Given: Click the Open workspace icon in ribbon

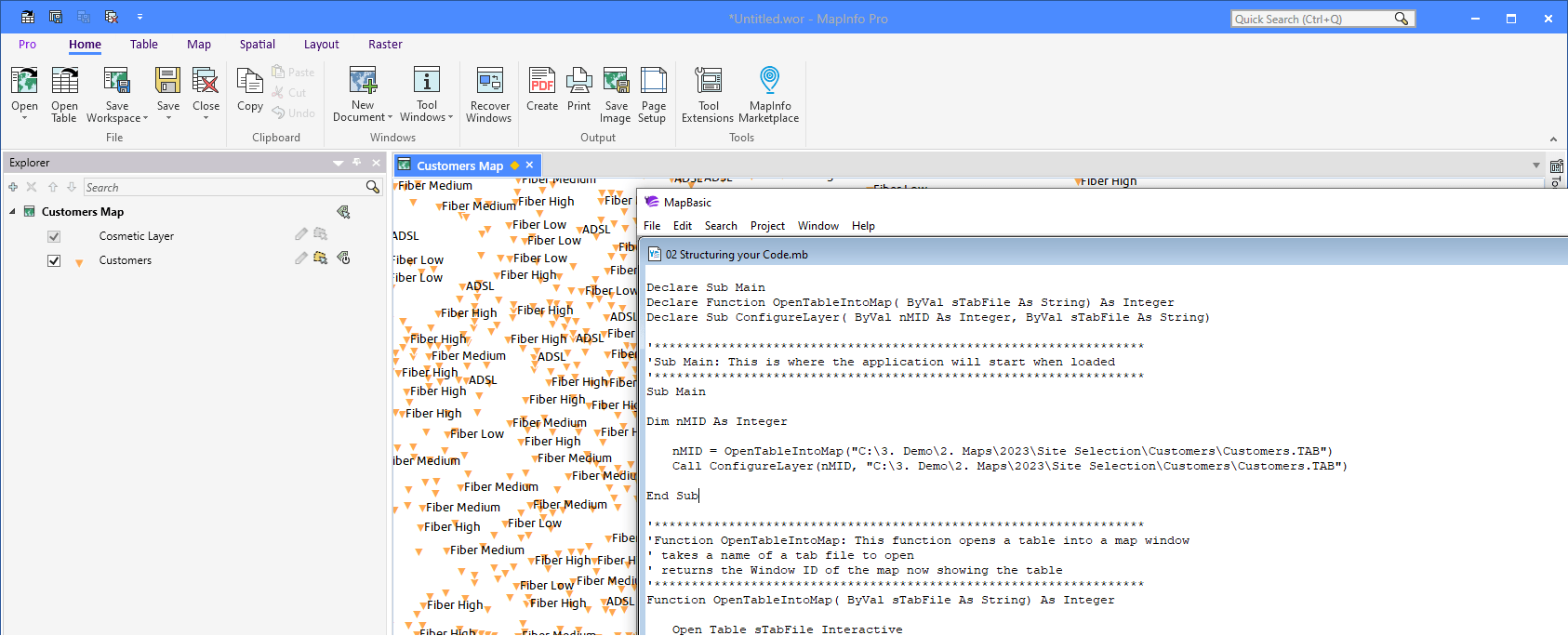Looking at the screenshot, I should pyautogui.click(x=24, y=81).
